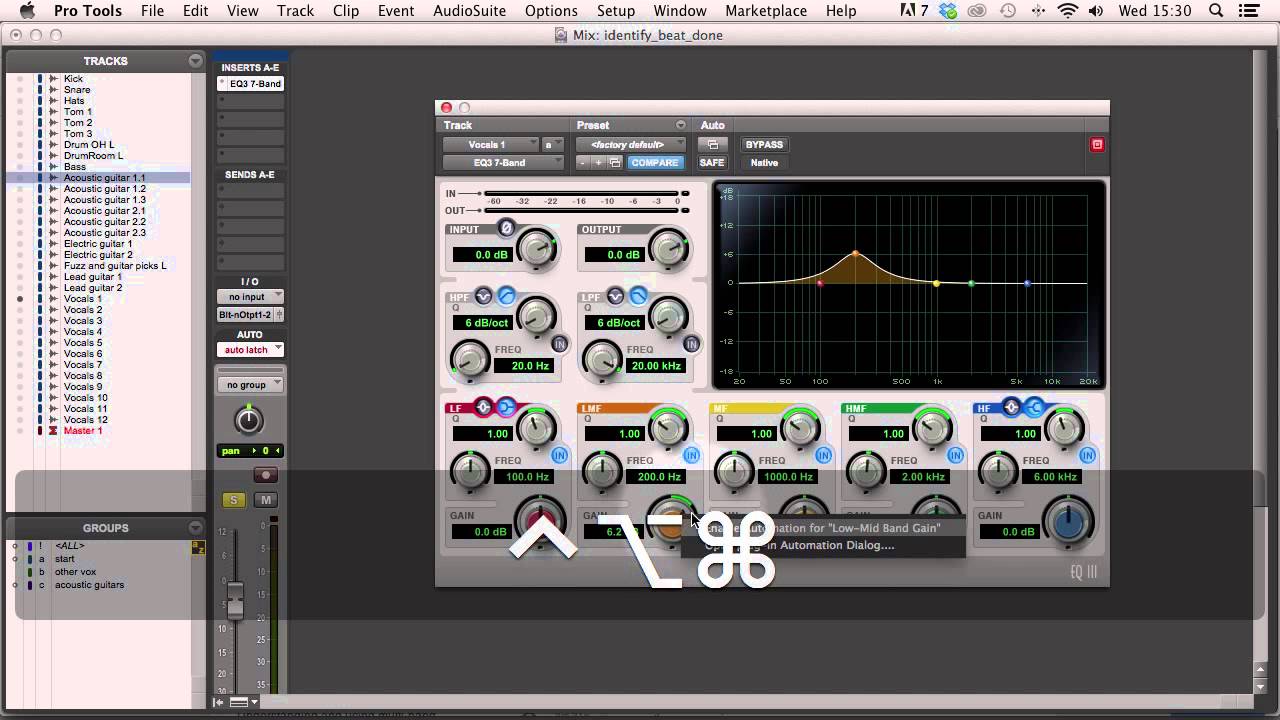
Task: Select the LPF notch filter type icon
Action: click(x=616, y=296)
